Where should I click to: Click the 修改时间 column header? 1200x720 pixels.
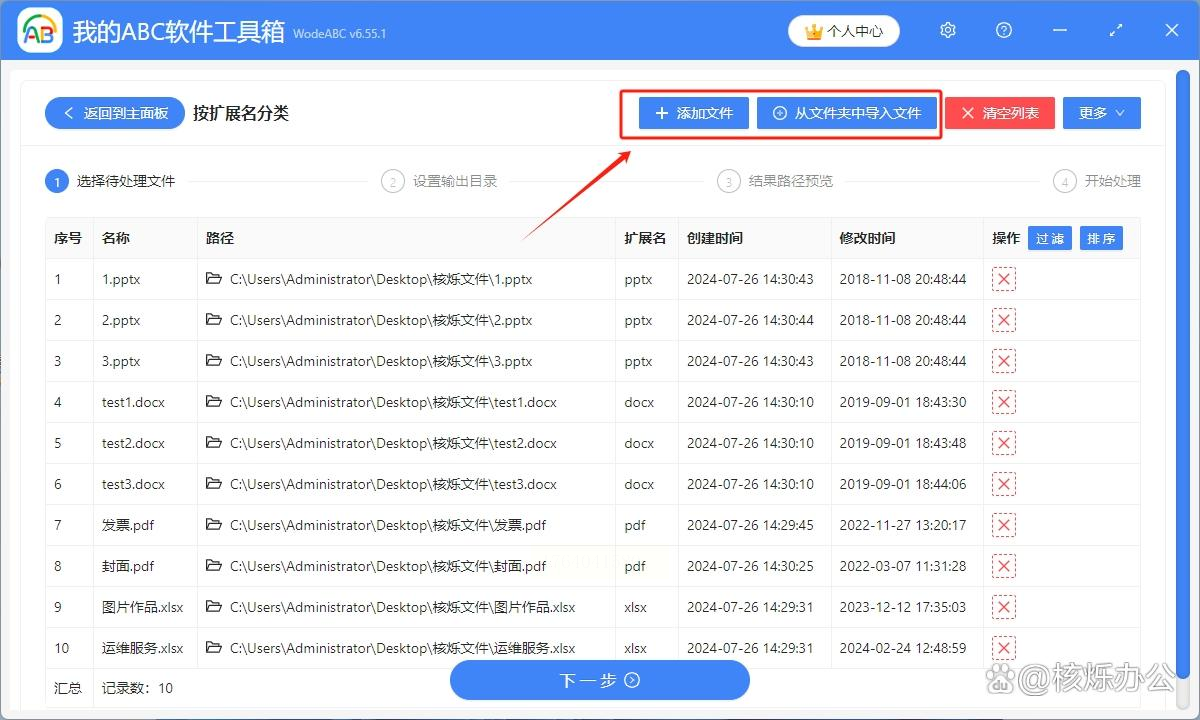pos(868,238)
